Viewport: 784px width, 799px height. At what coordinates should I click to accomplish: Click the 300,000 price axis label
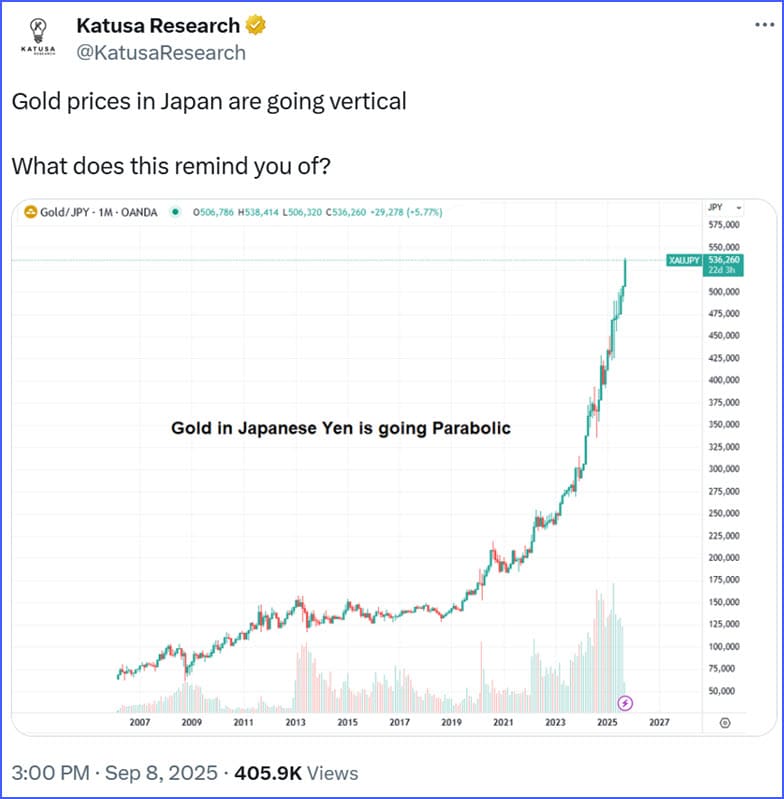click(722, 468)
